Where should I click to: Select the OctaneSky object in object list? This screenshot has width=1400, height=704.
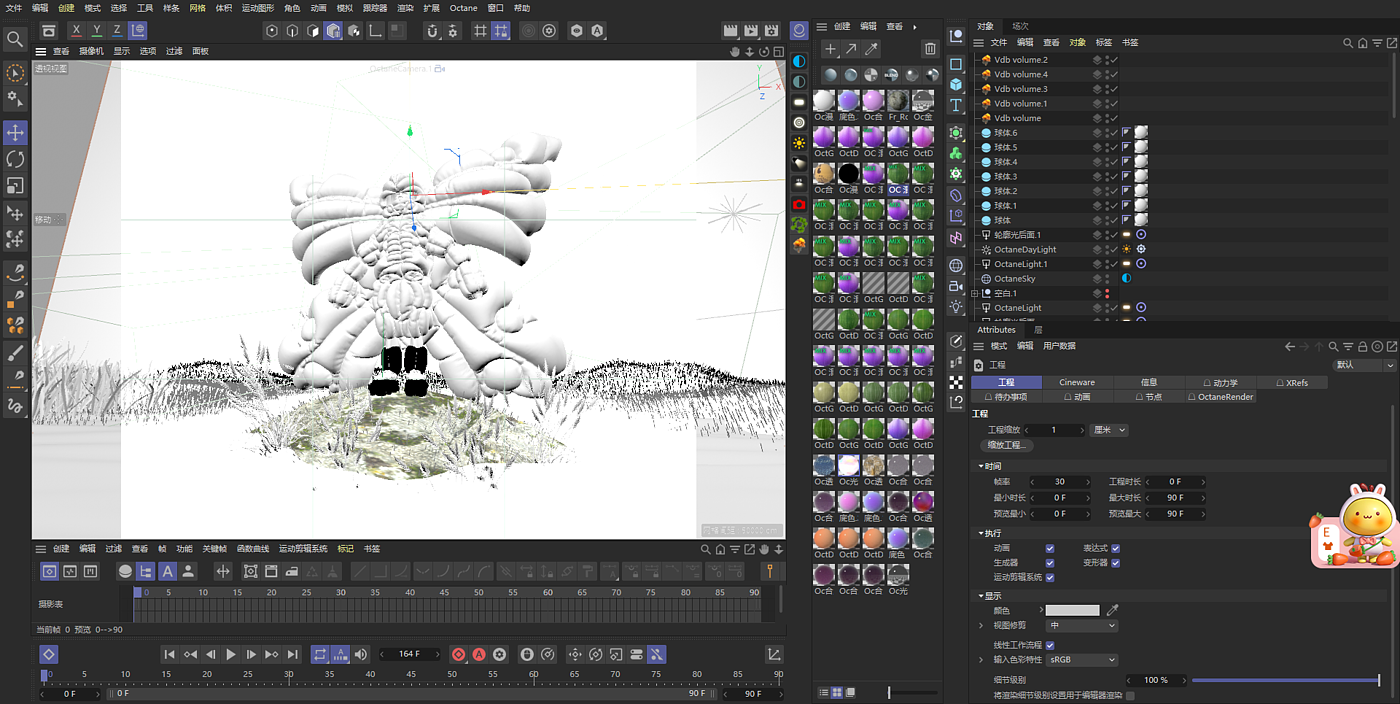pos(1015,279)
